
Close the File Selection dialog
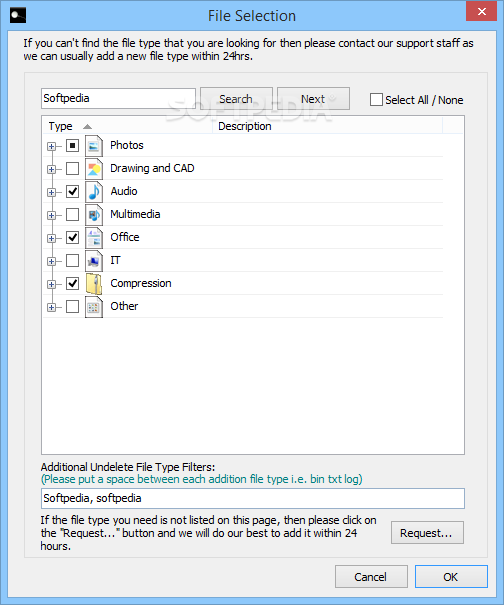[x=481, y=11]
